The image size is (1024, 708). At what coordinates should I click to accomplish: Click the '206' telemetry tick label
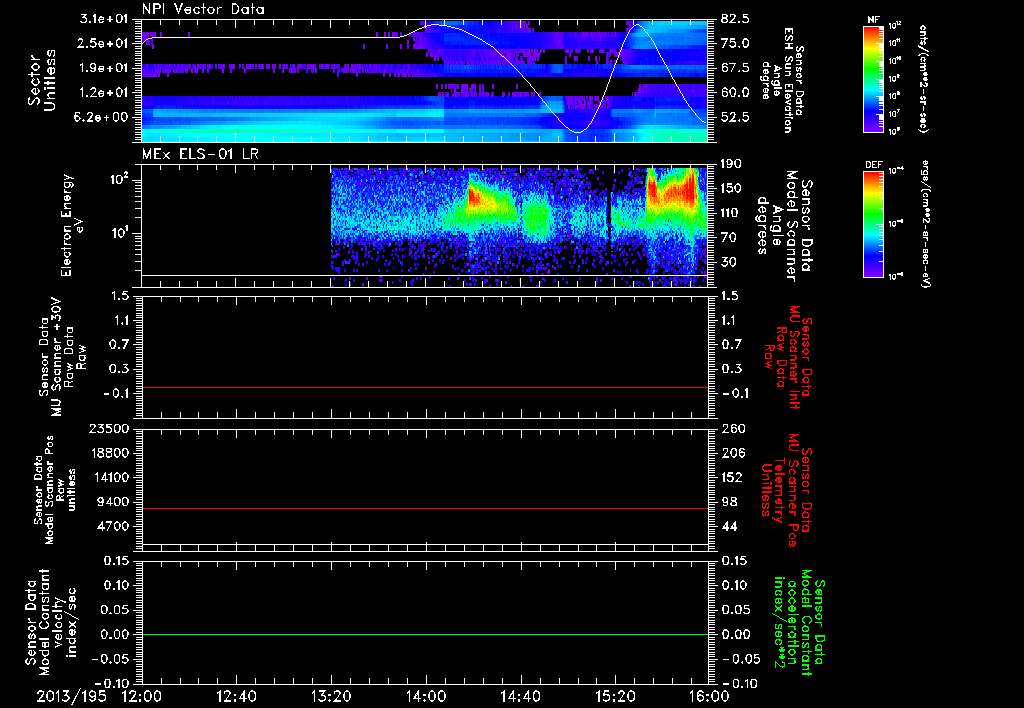[734, 453]
